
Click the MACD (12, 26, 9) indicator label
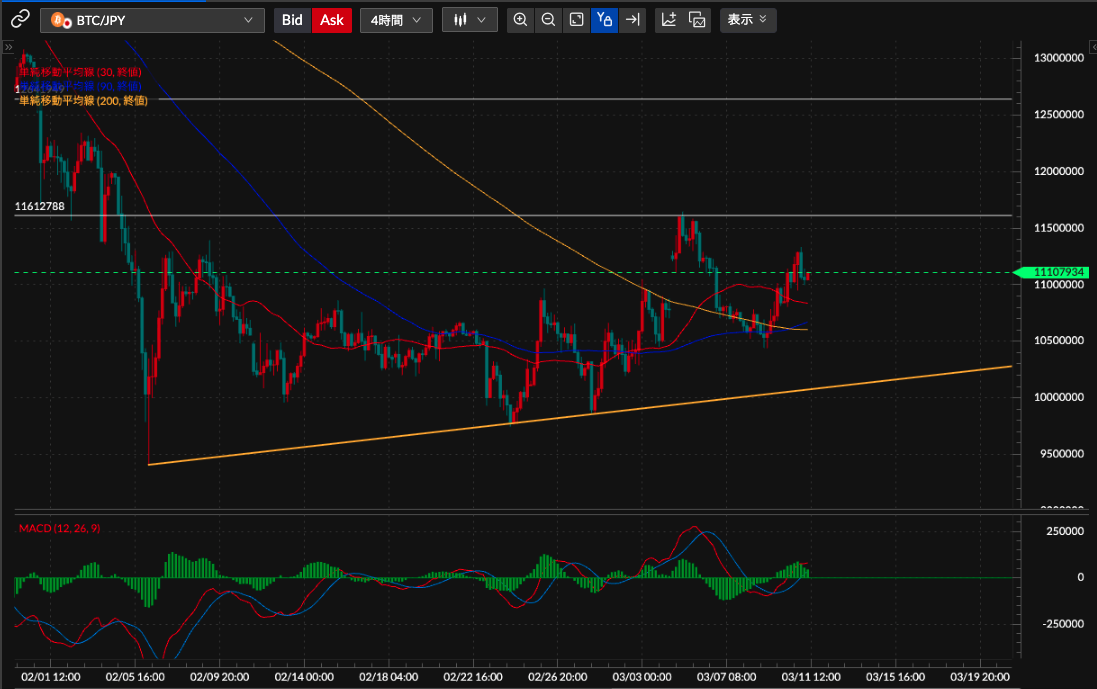(x=59, y=528)
